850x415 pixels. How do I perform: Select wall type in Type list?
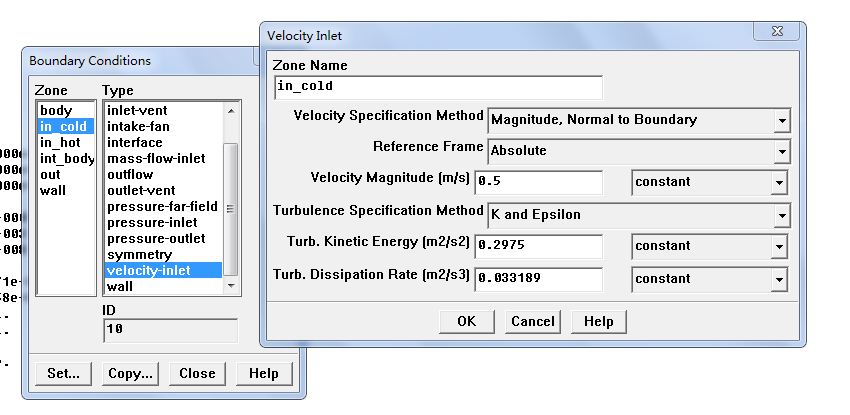120,286
